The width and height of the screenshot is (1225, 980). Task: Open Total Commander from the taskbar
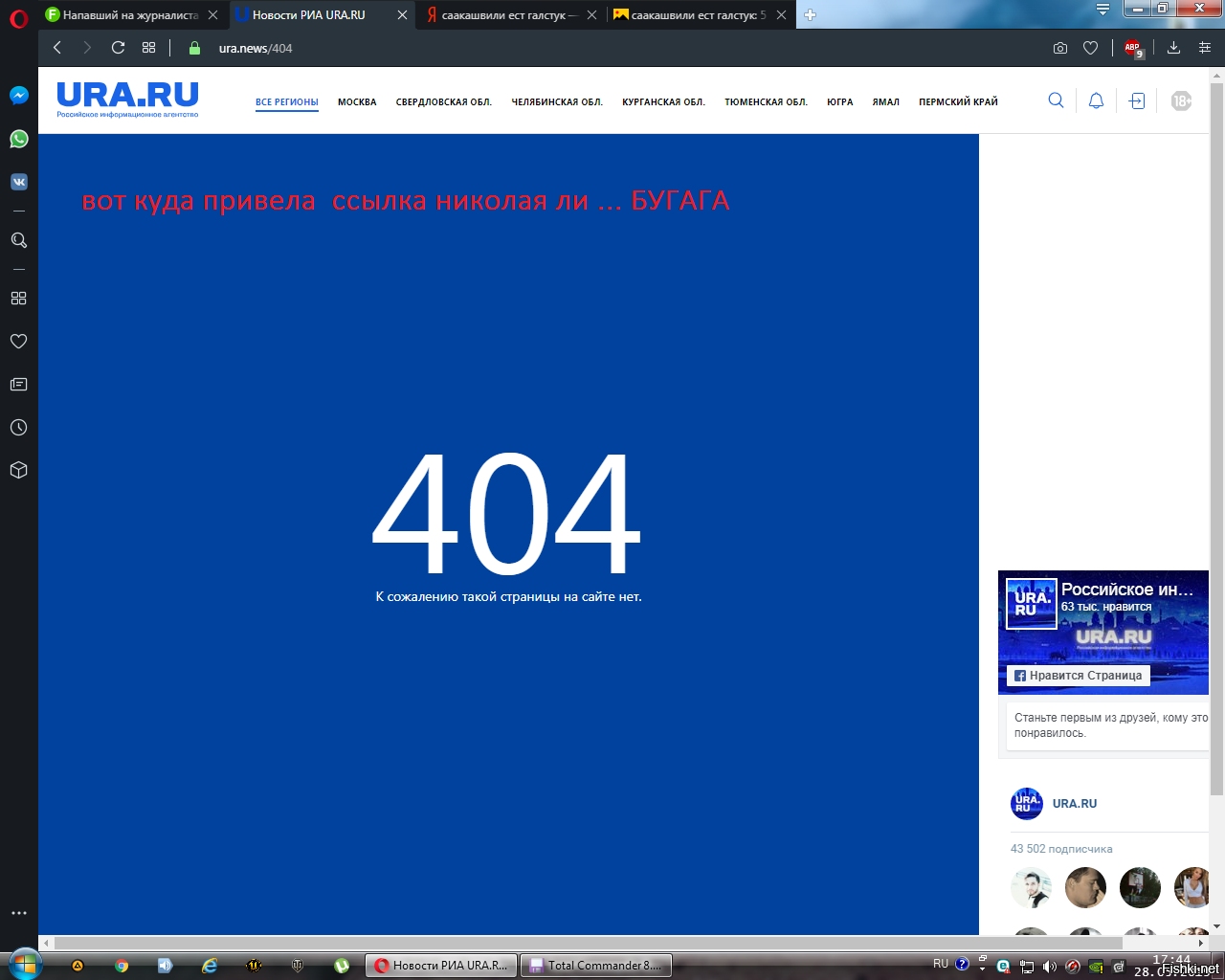tap(595, 965)
